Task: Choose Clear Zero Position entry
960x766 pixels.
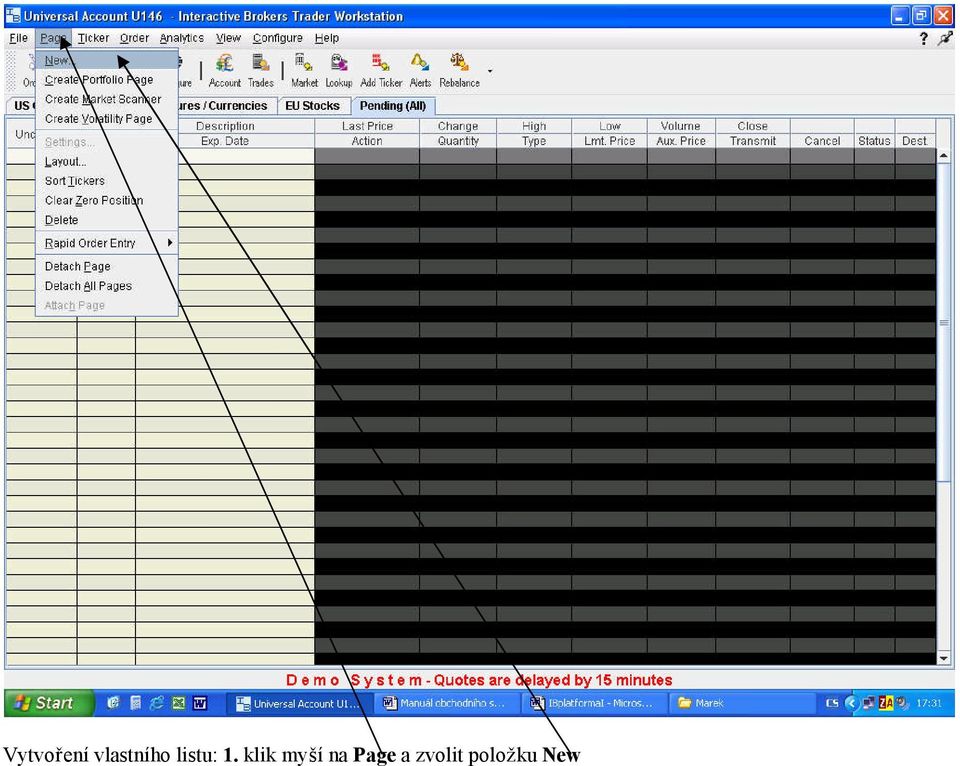Action: [107, 201]
